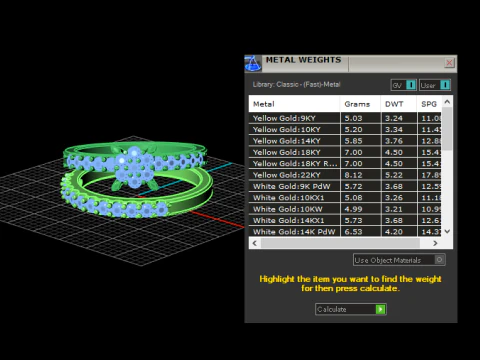Click the Metal Weights flask icon
The image size is (480, 360).
point(253,63)
